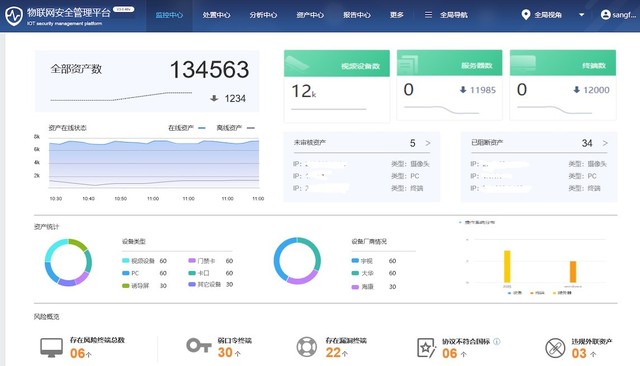Image resolution: width=640 pixels, height=366 pixels.
Task: Click the total assets number 134563
Action: point(209,69)
